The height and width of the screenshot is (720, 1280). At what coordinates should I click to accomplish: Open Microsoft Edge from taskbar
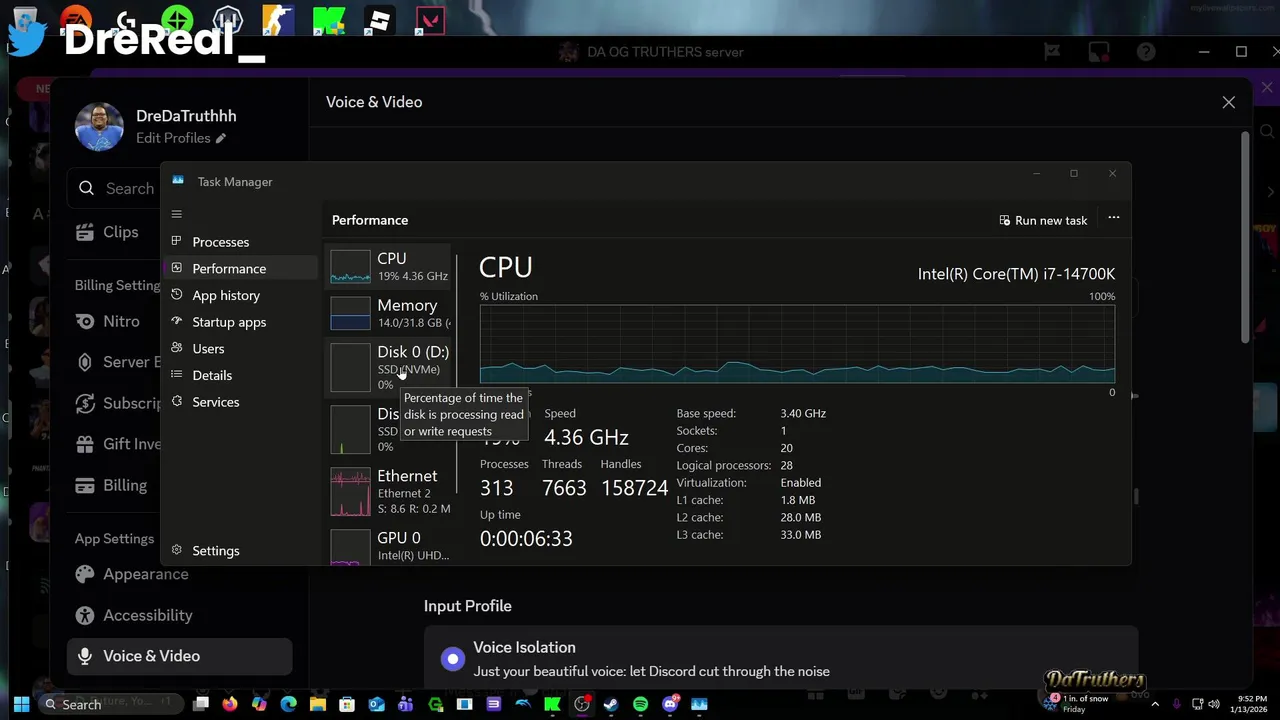click(289, 704)
